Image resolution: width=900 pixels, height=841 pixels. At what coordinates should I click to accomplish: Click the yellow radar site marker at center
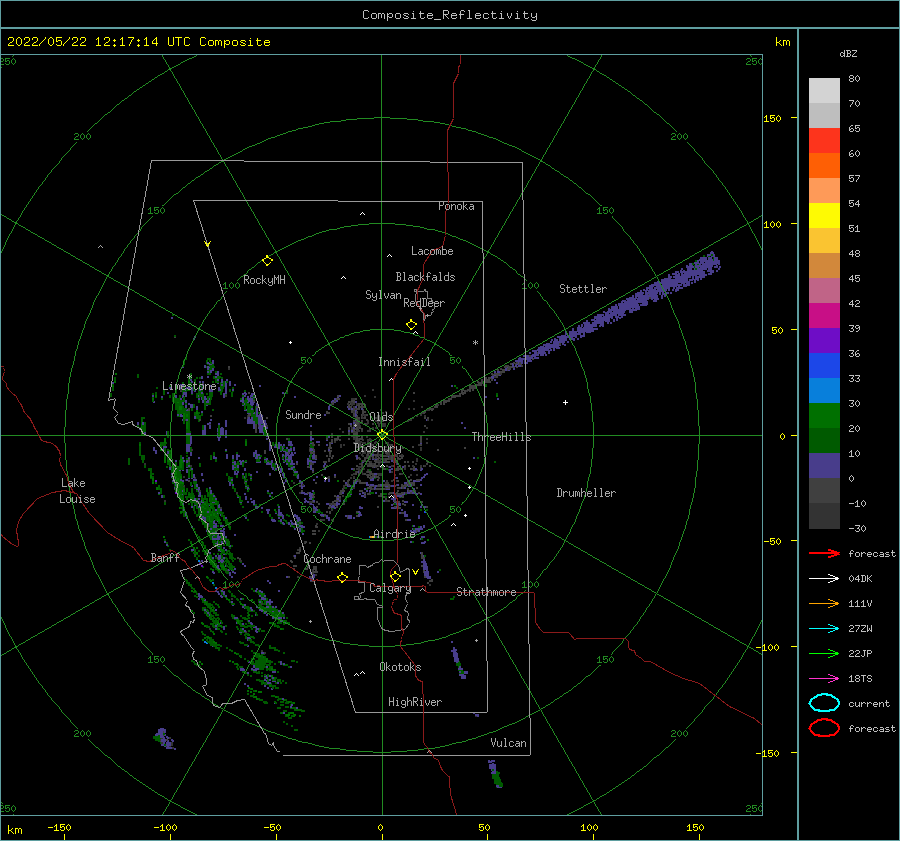click(x=382, y=435)
